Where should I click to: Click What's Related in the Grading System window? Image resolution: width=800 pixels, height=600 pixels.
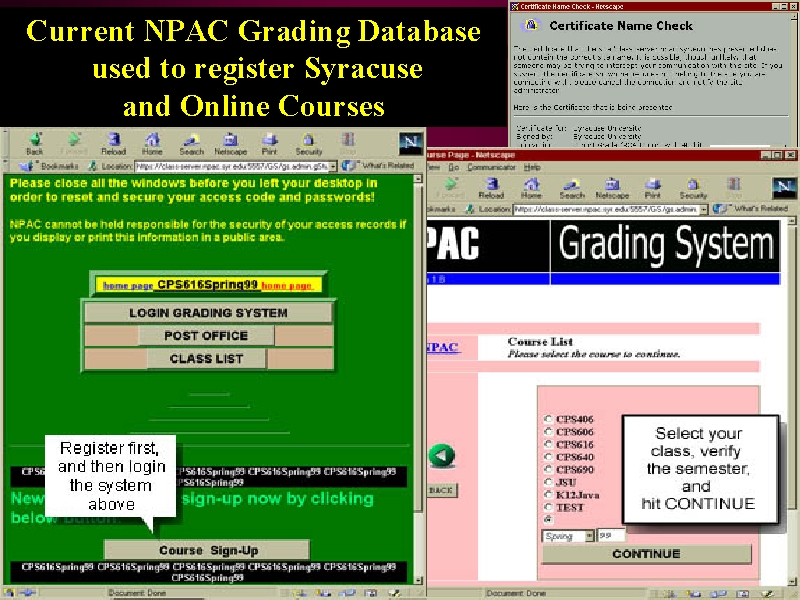751,209
